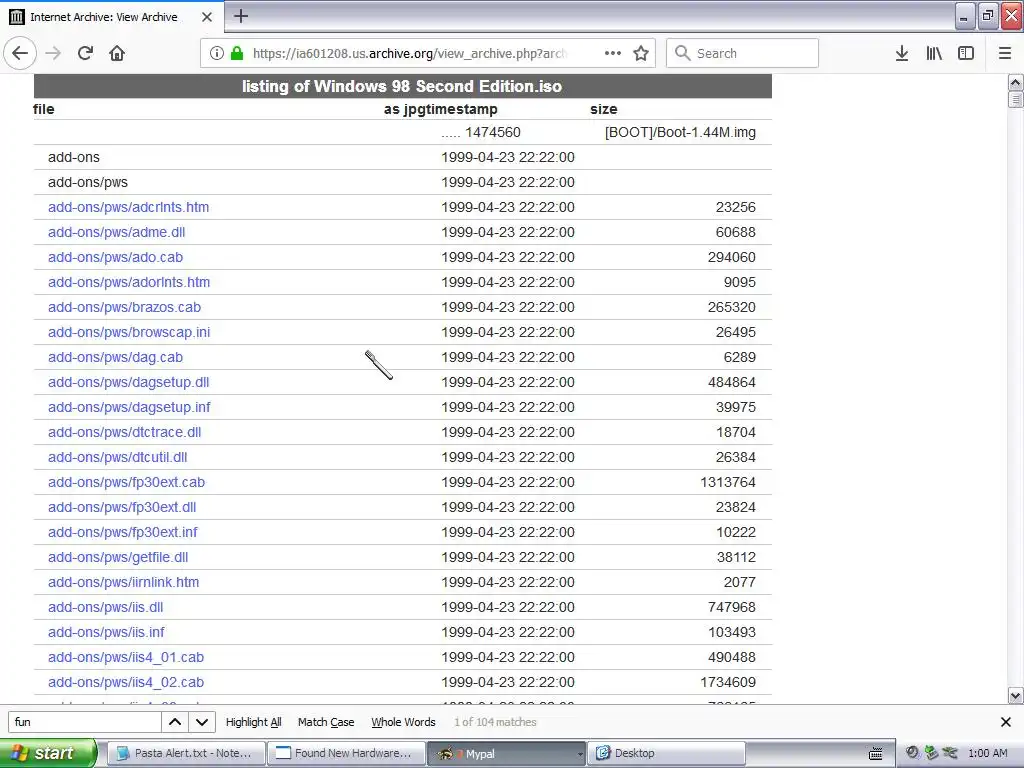Open add-ons/pws/adorlnts.htm link

click(x=129, y=282)
